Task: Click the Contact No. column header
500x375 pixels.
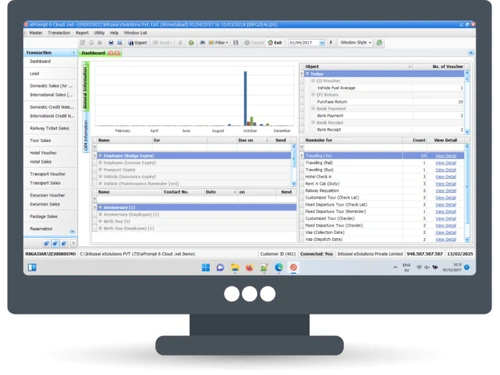Action: tap(183, 192)
